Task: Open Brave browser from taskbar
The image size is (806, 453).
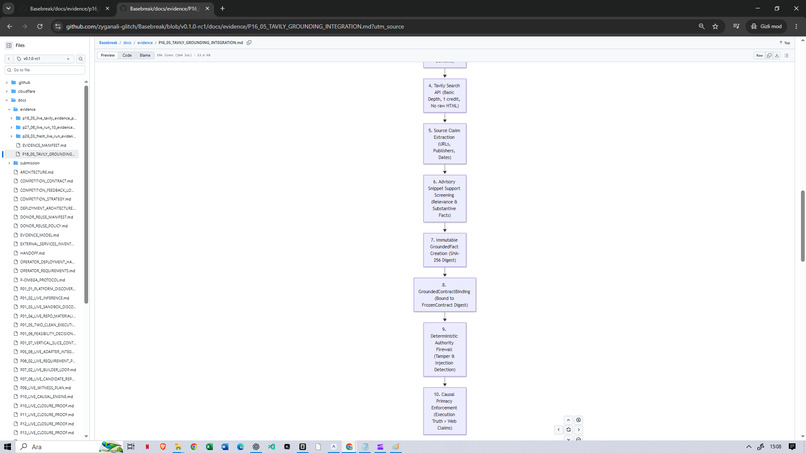Action: click(x=163, y=447)
